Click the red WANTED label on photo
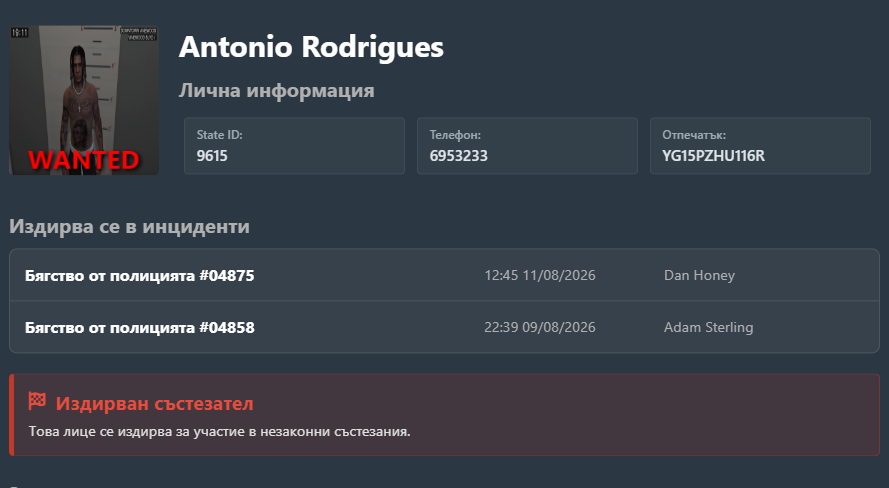 pyautogui.click(x=84, y=160)
